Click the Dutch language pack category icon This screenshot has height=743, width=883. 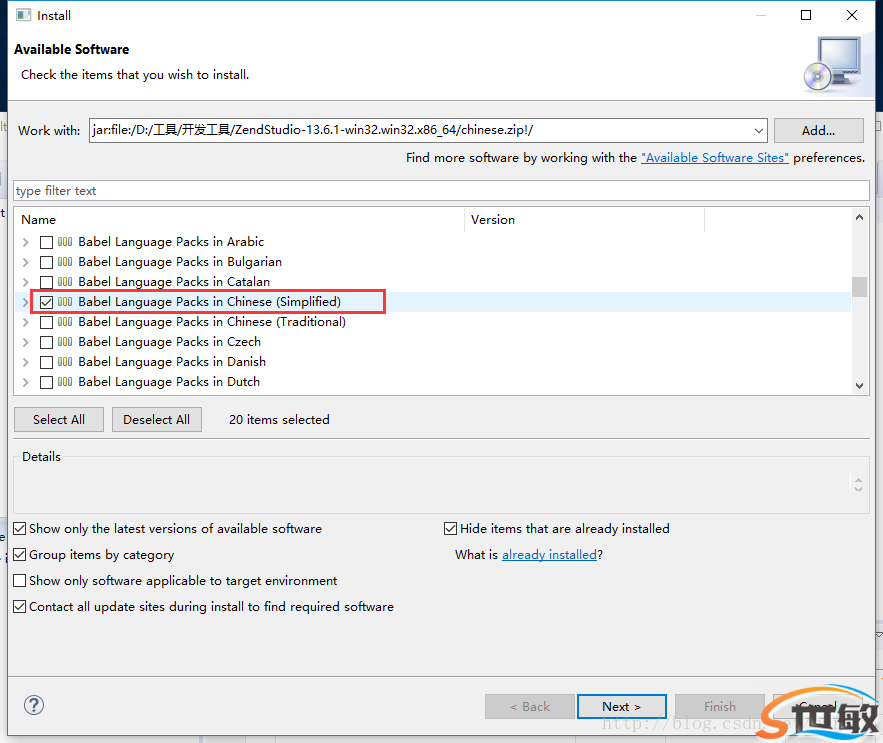point(65,382)
